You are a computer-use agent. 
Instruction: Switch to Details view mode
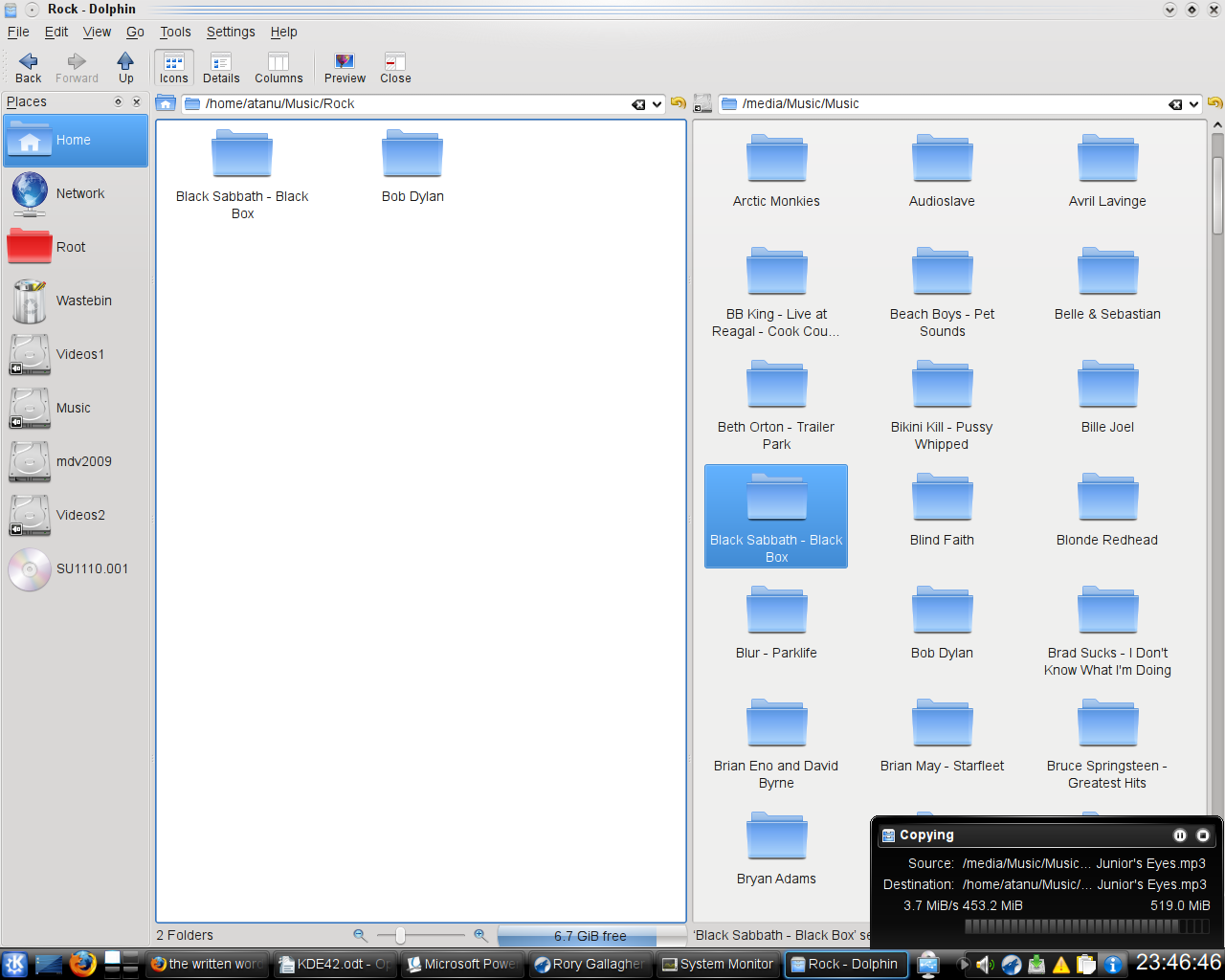click(x=221, y=67)
